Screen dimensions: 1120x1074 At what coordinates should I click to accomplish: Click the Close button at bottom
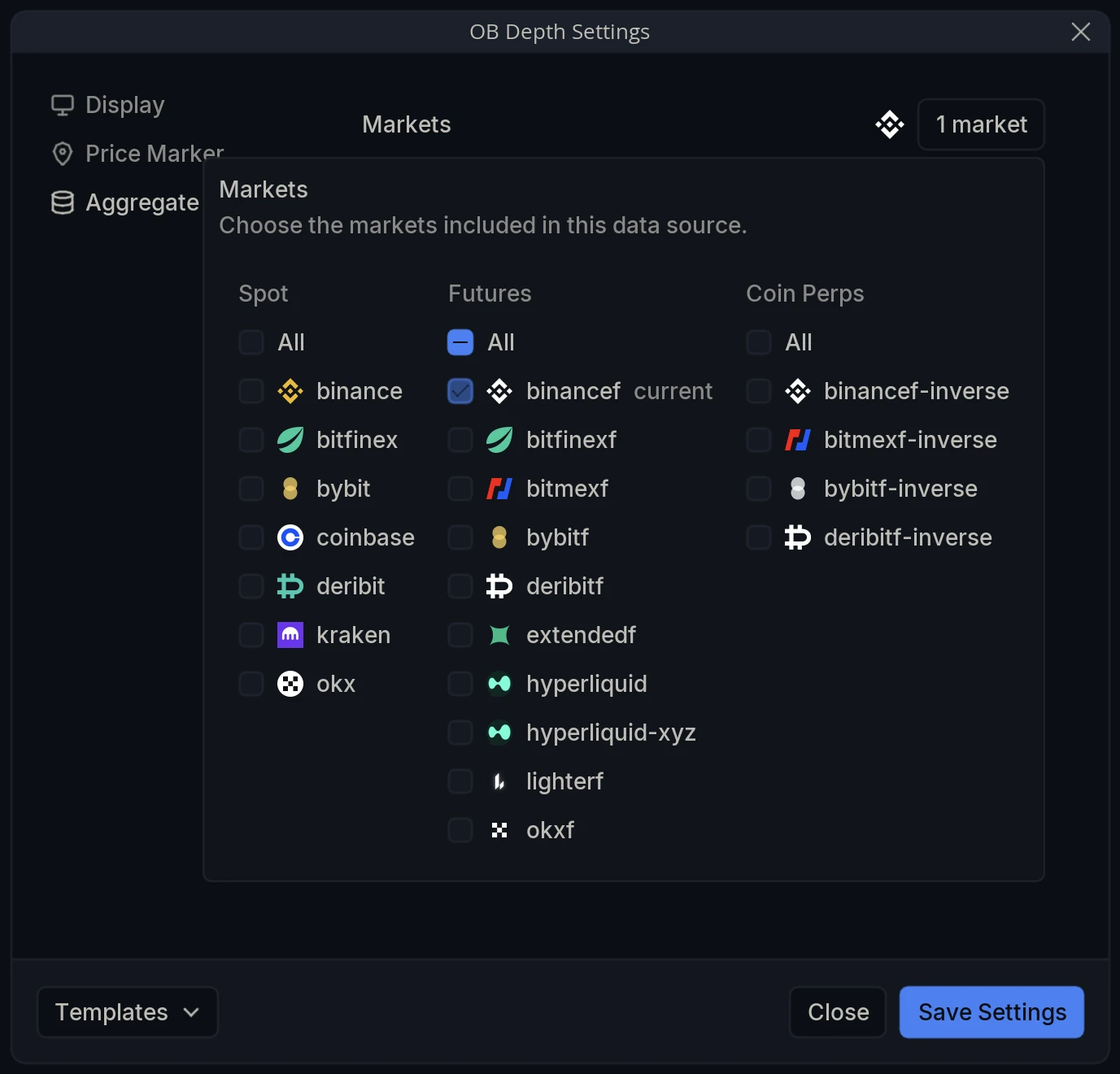[x=838, y=1012]
